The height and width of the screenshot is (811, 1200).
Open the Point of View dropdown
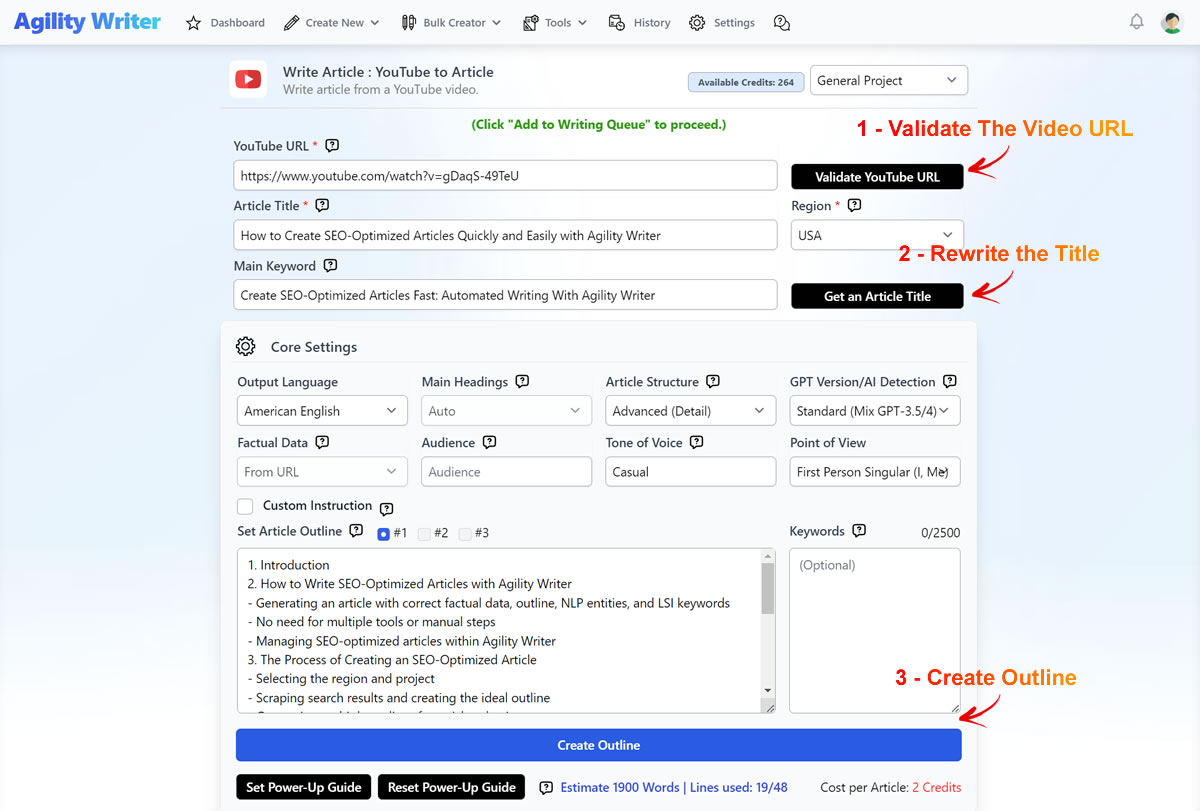pyautogui.click(x=875, y=472)
